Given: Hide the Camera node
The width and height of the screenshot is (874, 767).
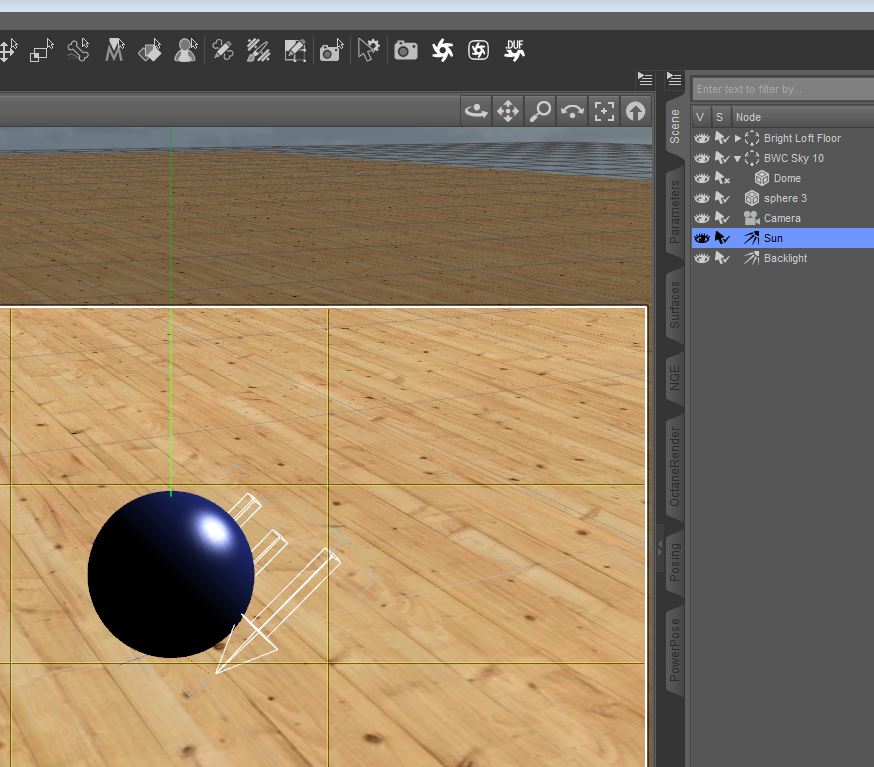Looking at the screenshot, I should pos(702,218).
